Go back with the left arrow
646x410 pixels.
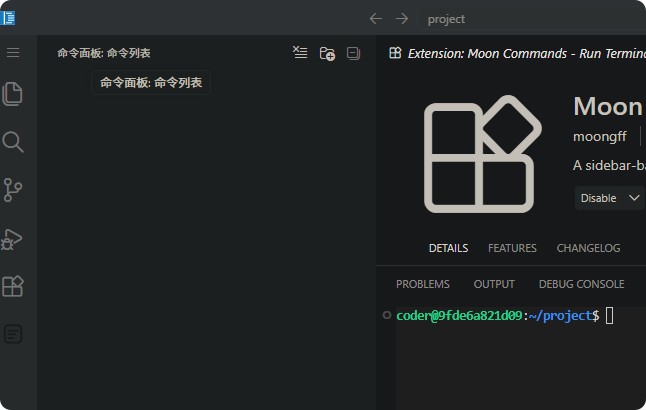375,19
